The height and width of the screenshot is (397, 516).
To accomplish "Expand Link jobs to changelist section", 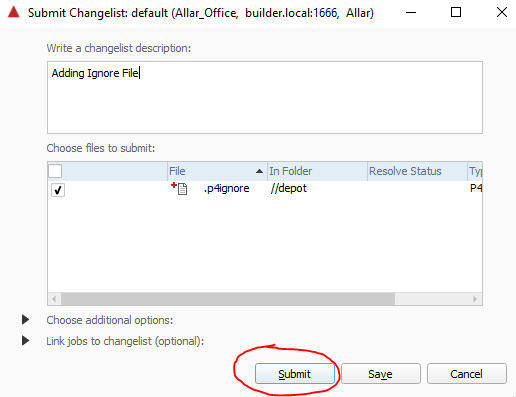I will tap(25, 341).
